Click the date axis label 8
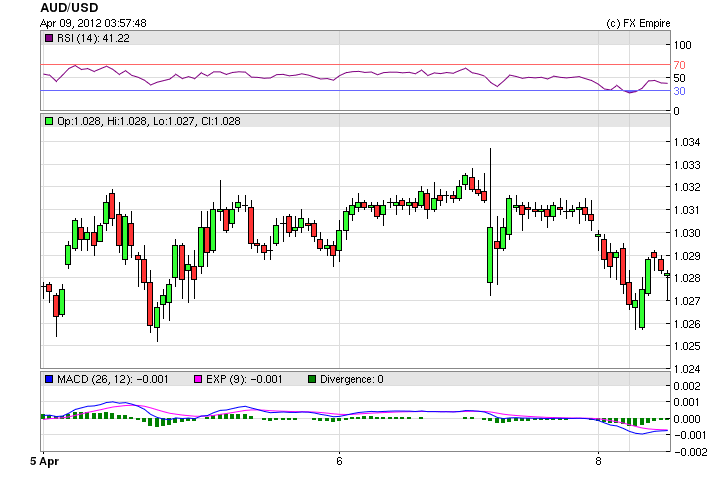710x487 pixels. tap(598, 462)
